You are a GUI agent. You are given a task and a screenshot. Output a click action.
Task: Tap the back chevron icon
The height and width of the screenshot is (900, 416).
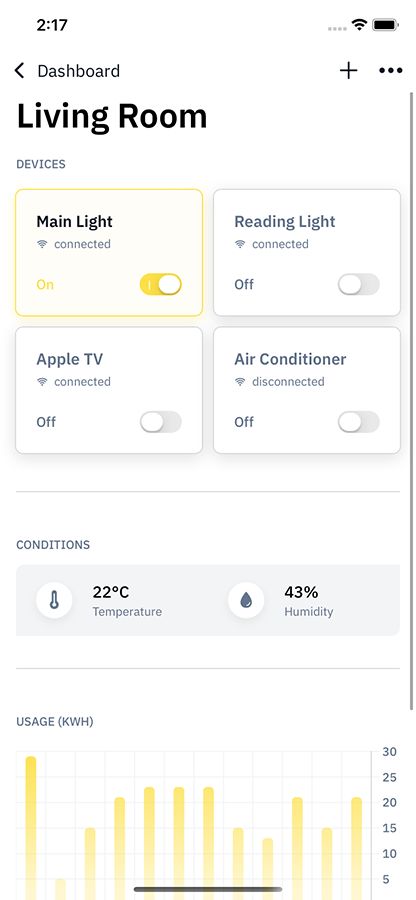[x=20, y=71]
